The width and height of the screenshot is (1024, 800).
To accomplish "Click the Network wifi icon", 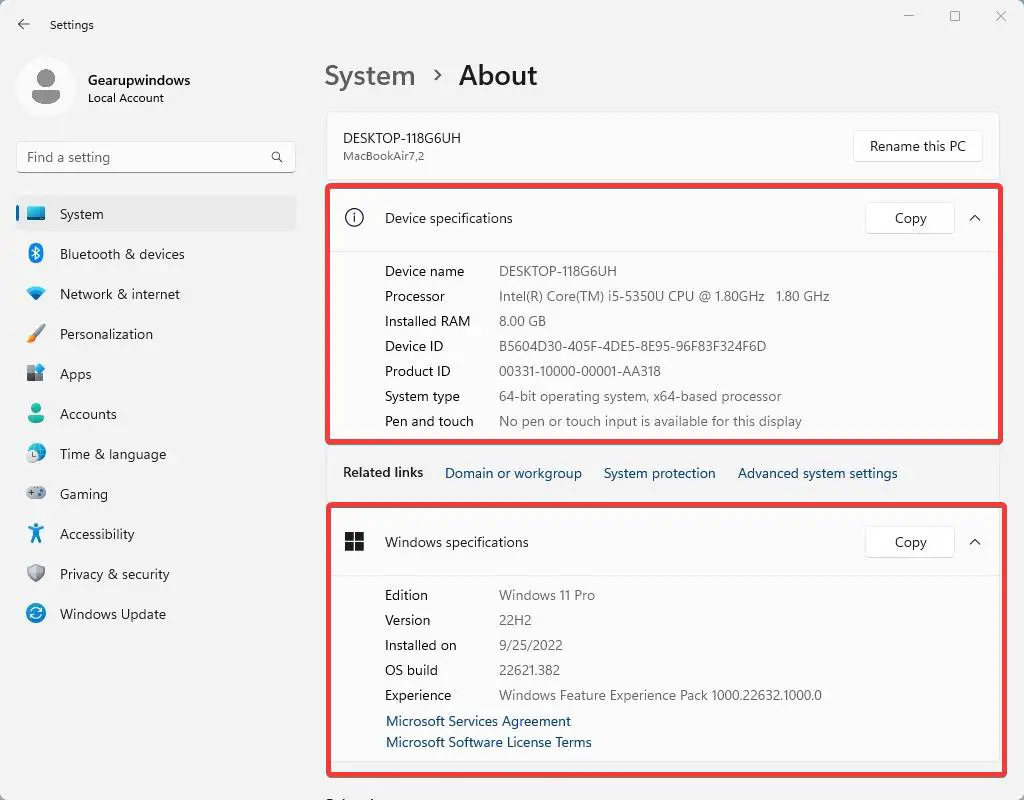I will pos(36,294).
